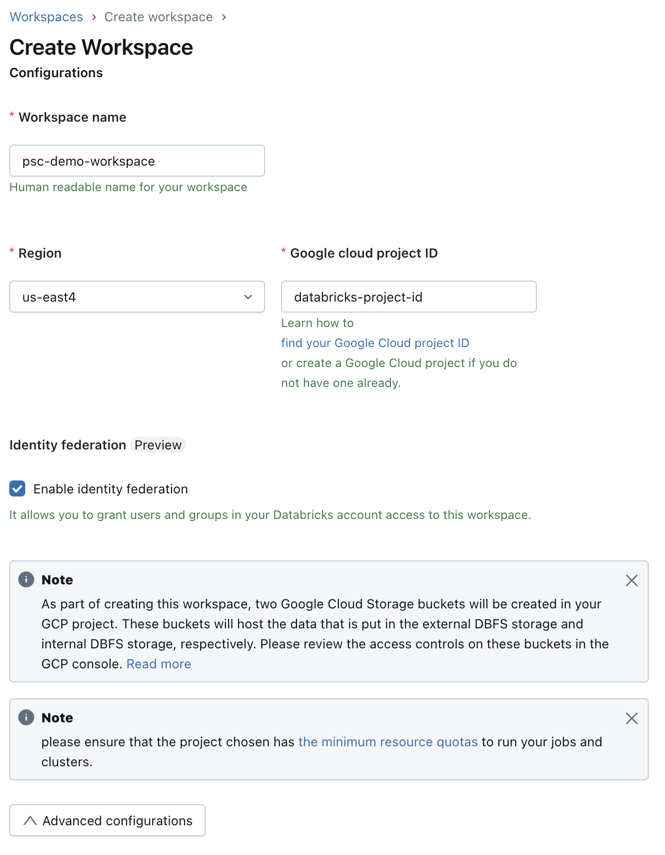Click info icon on storage buckets note

click(x=26, y=580)
